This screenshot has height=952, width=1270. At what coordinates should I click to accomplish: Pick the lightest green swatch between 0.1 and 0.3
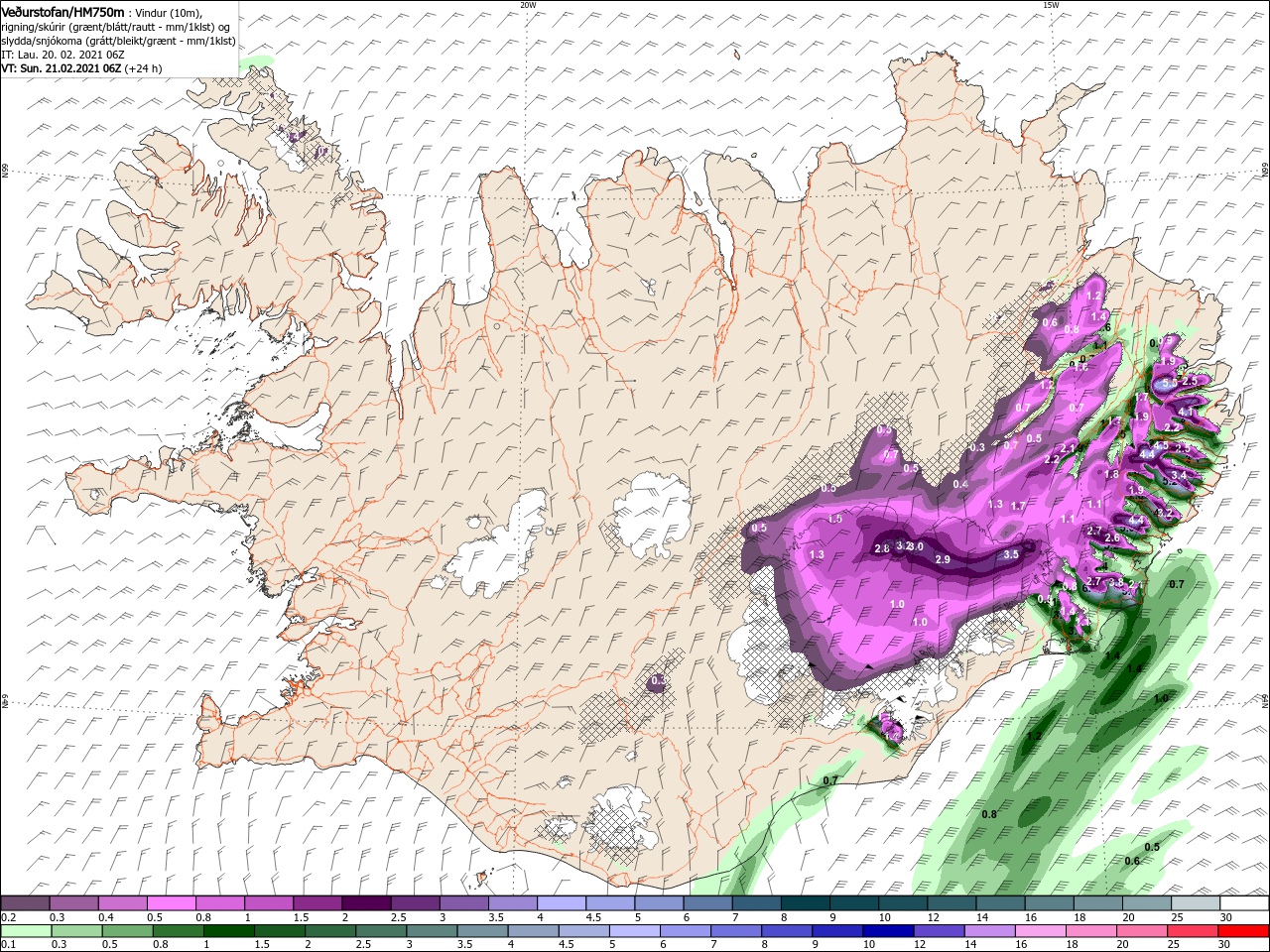pyautogui.click(x=26, y=930)
